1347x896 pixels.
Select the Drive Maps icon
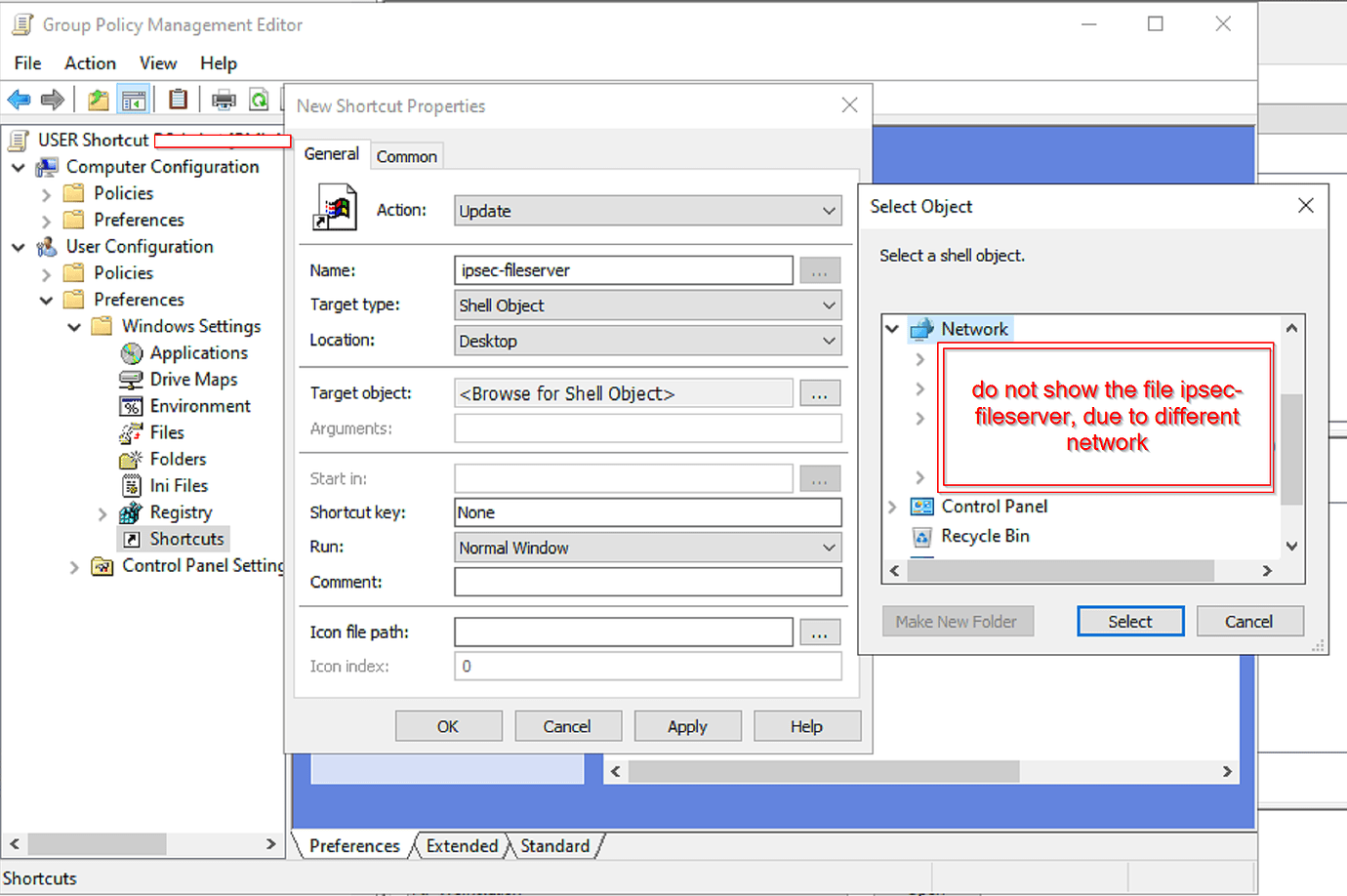130,379
